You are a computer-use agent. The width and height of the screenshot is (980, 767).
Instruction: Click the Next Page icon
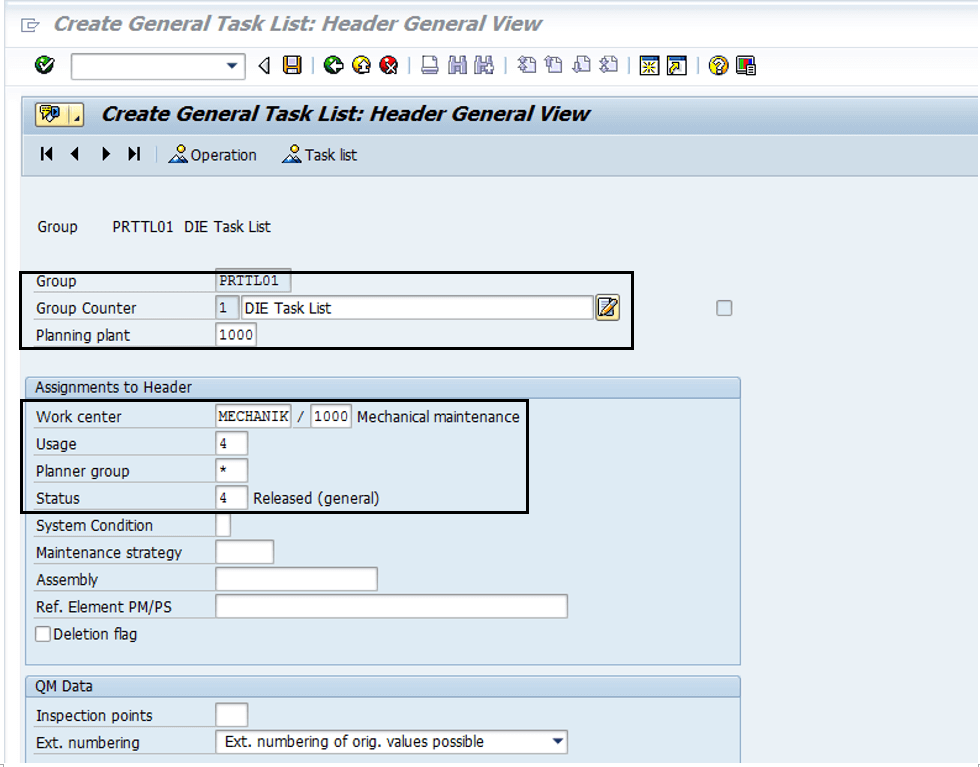(x=581, y=65)
